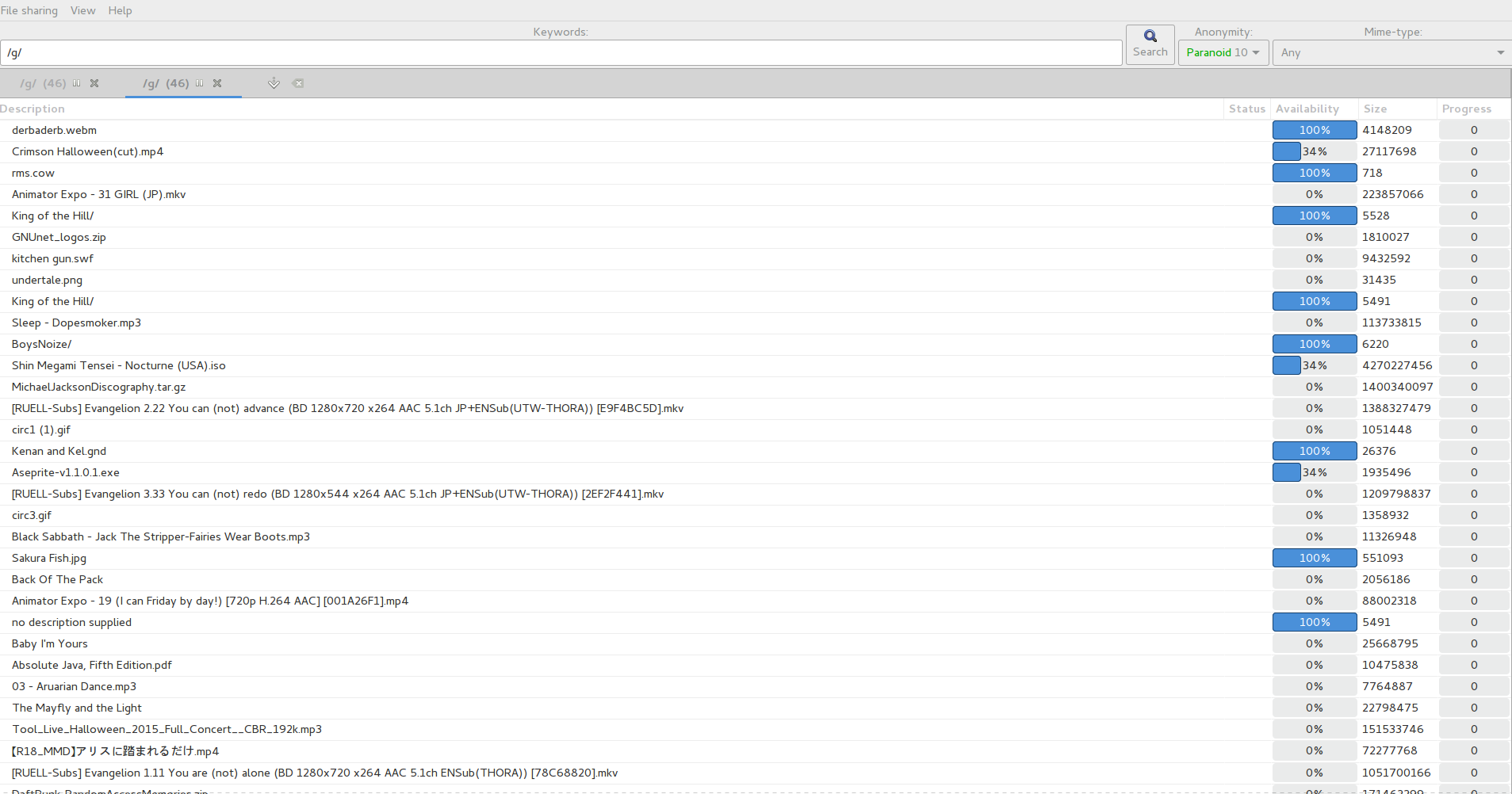Open the File sharing menu
Image resolution: width=1512 pixels, height=794 pixels.
click(x=29, y=10)
